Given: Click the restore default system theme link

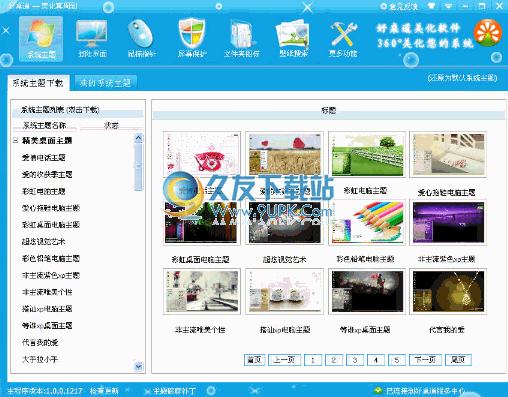Looking at the screenshot, I should (462, 78).
